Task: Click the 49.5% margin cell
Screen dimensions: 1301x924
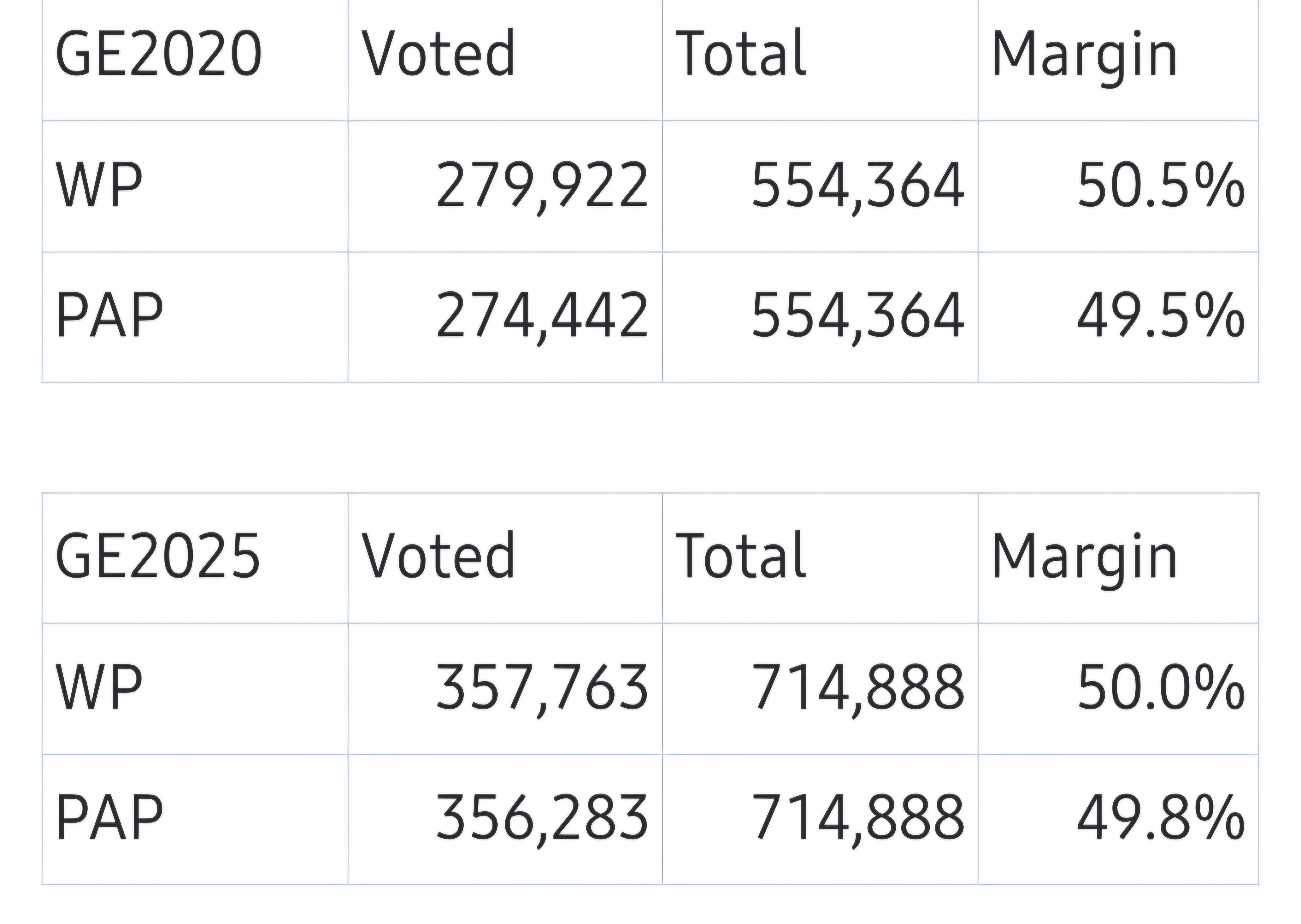Action: click(1160, 315)
